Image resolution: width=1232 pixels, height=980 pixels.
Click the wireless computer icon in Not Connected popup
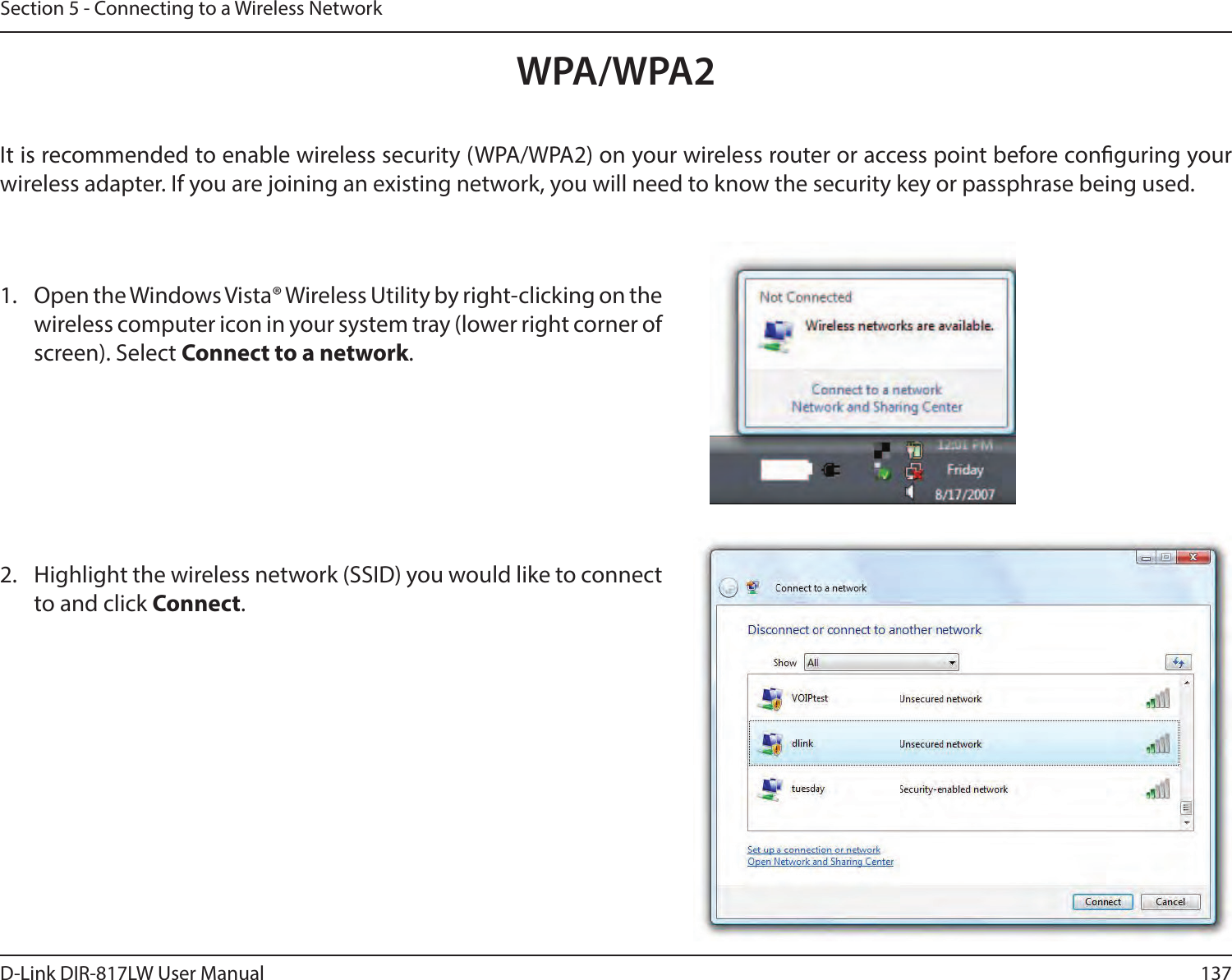pyautogui.click(x=777, y=335)
